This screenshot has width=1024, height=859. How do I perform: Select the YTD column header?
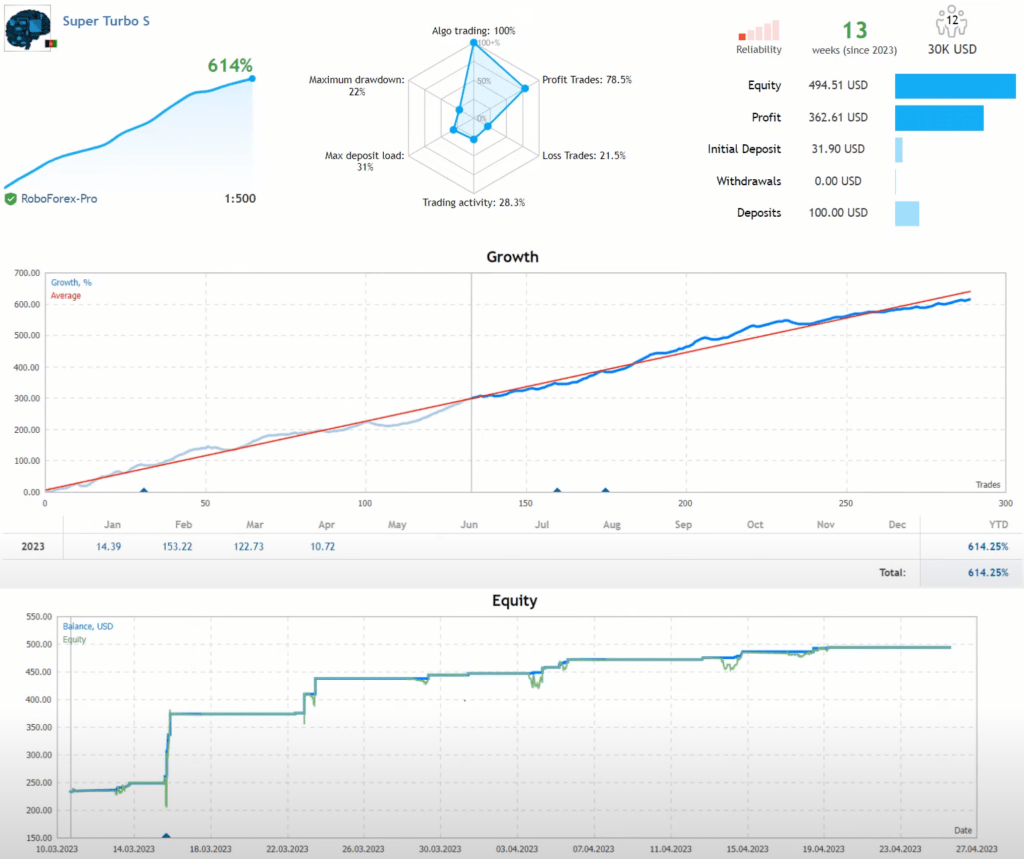point(998,524)
